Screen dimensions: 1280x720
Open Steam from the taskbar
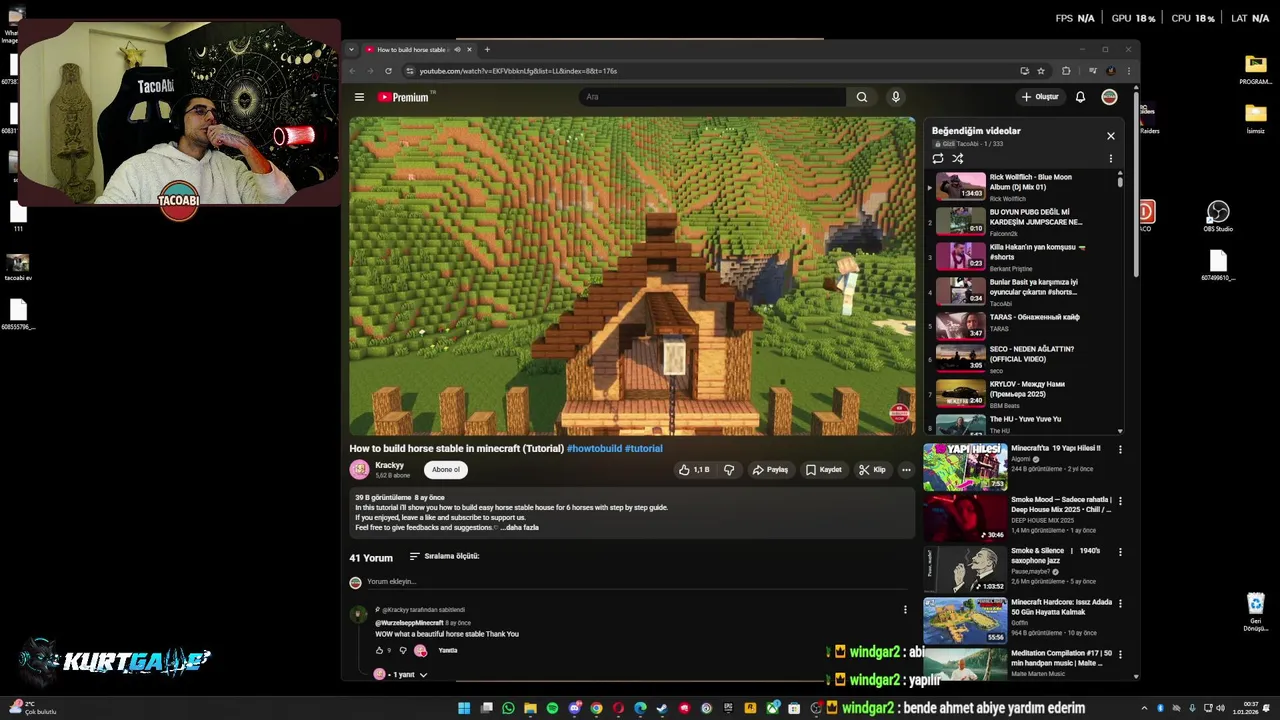662,708
